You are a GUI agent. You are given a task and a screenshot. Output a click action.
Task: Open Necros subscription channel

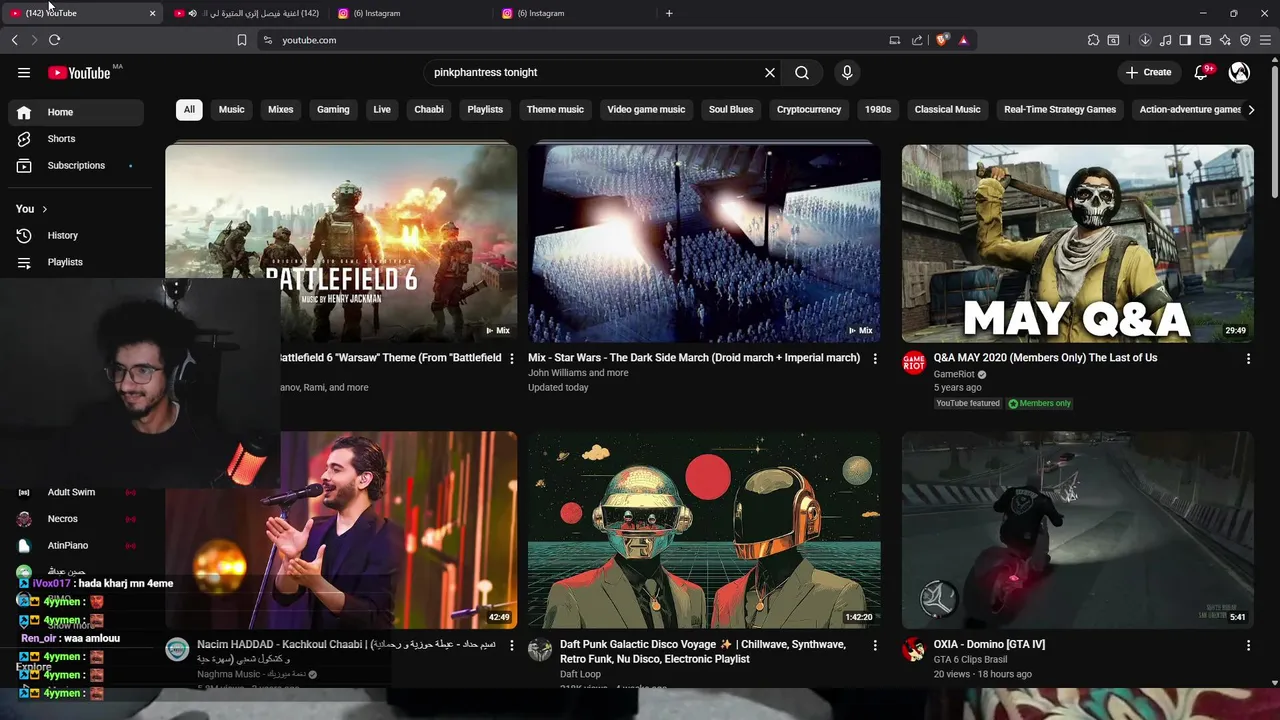tap(76, 519)
